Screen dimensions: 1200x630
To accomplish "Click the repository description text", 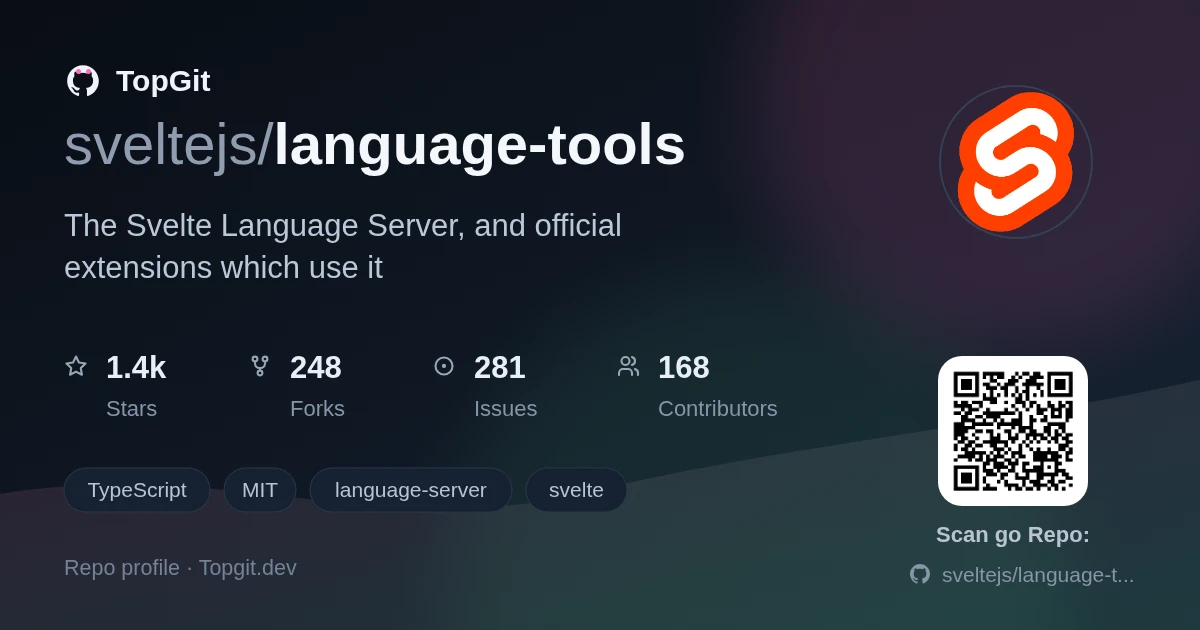I will pos(343,246).
